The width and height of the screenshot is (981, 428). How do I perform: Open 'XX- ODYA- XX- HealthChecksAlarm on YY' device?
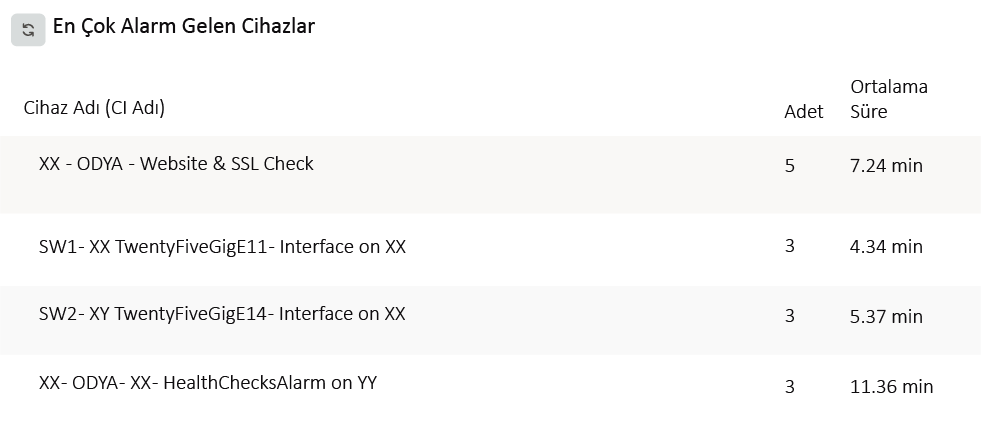click(x=207, y=383)
